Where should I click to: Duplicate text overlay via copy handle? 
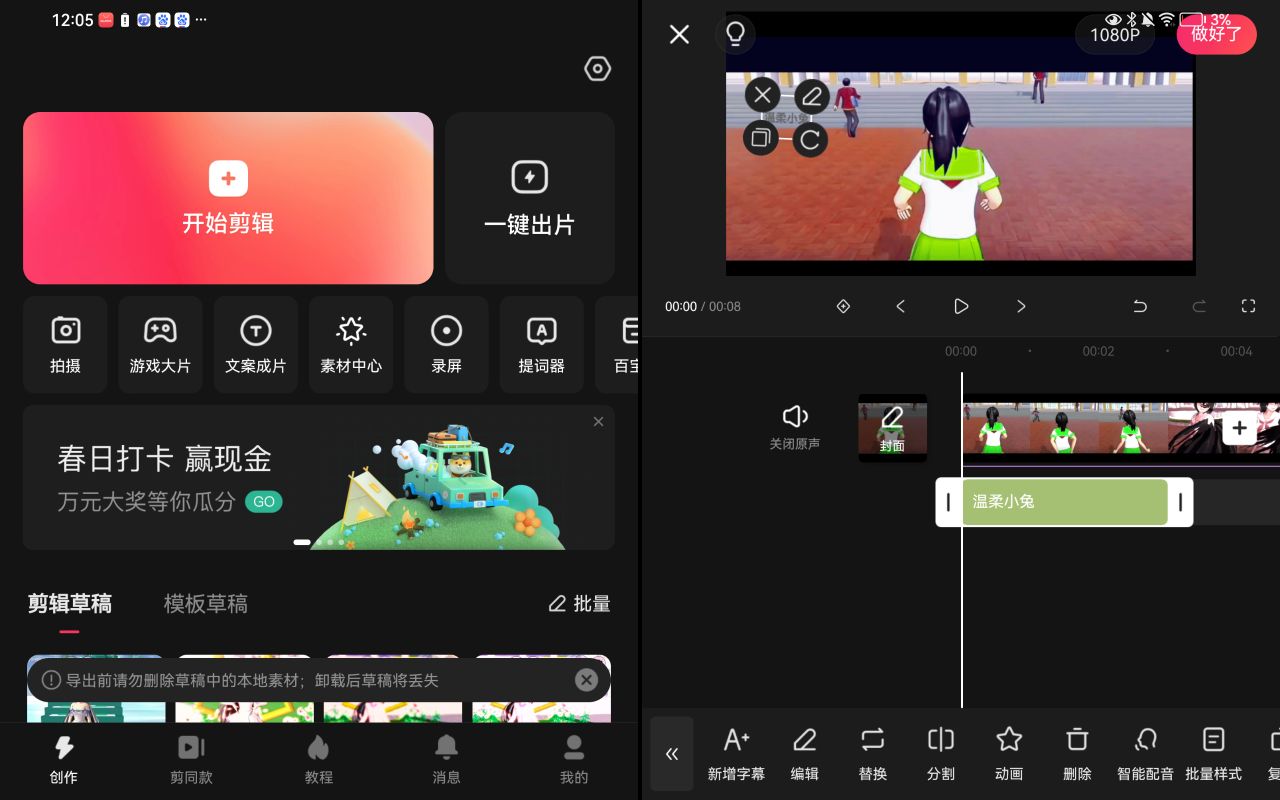pos(761,137)
